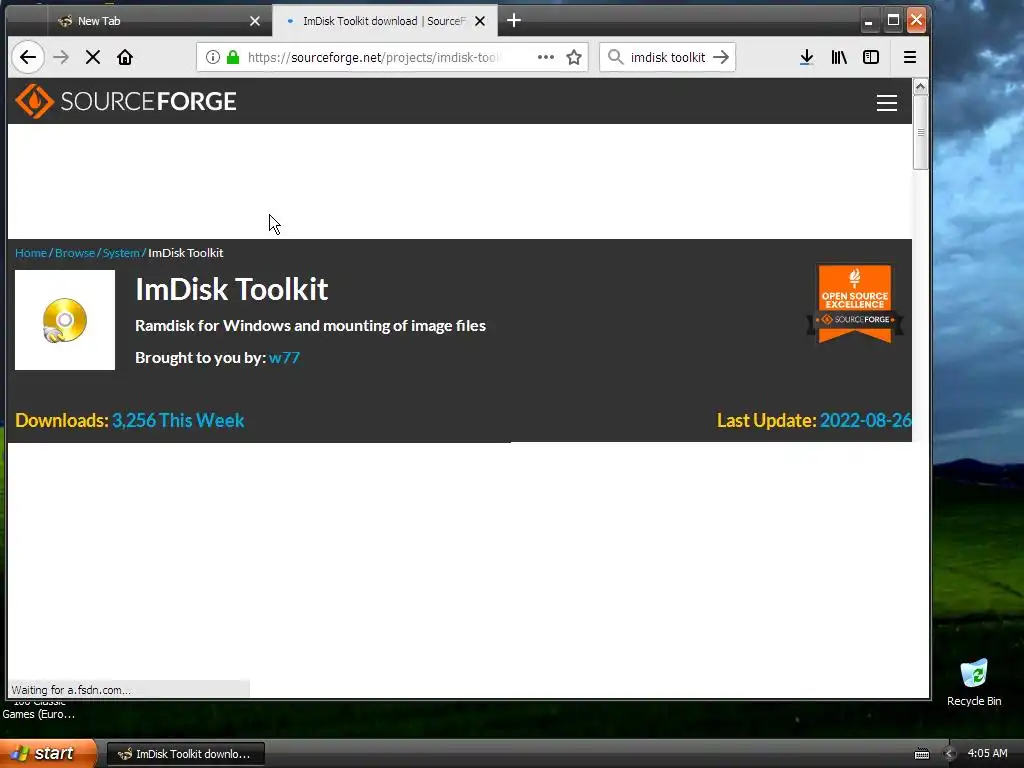Open the Firefox application menu
This screenshot has width=1024, height=768.
pyautogui.click(x=910, y=57)
